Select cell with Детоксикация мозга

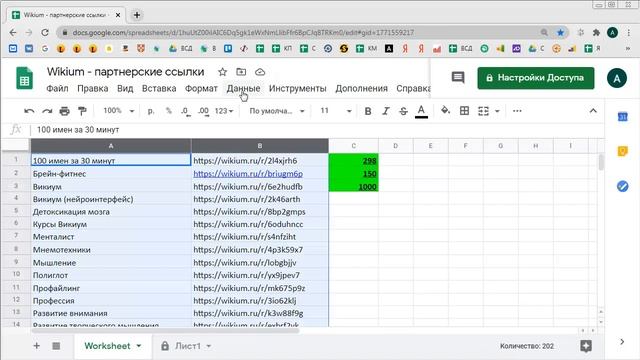click(x=111, y=212)
